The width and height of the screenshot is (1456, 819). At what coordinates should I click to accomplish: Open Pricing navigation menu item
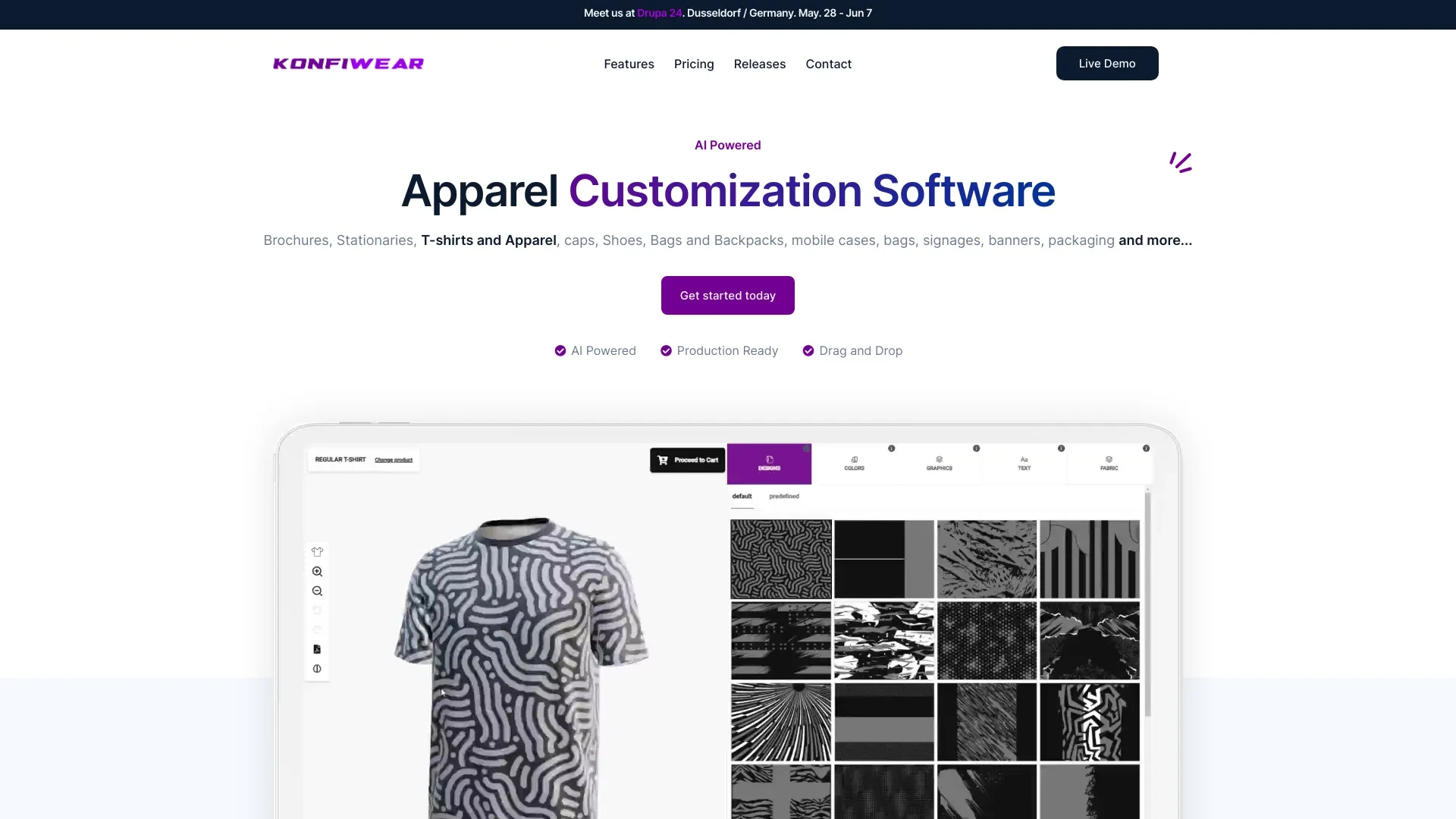click(x=694, y=63)
